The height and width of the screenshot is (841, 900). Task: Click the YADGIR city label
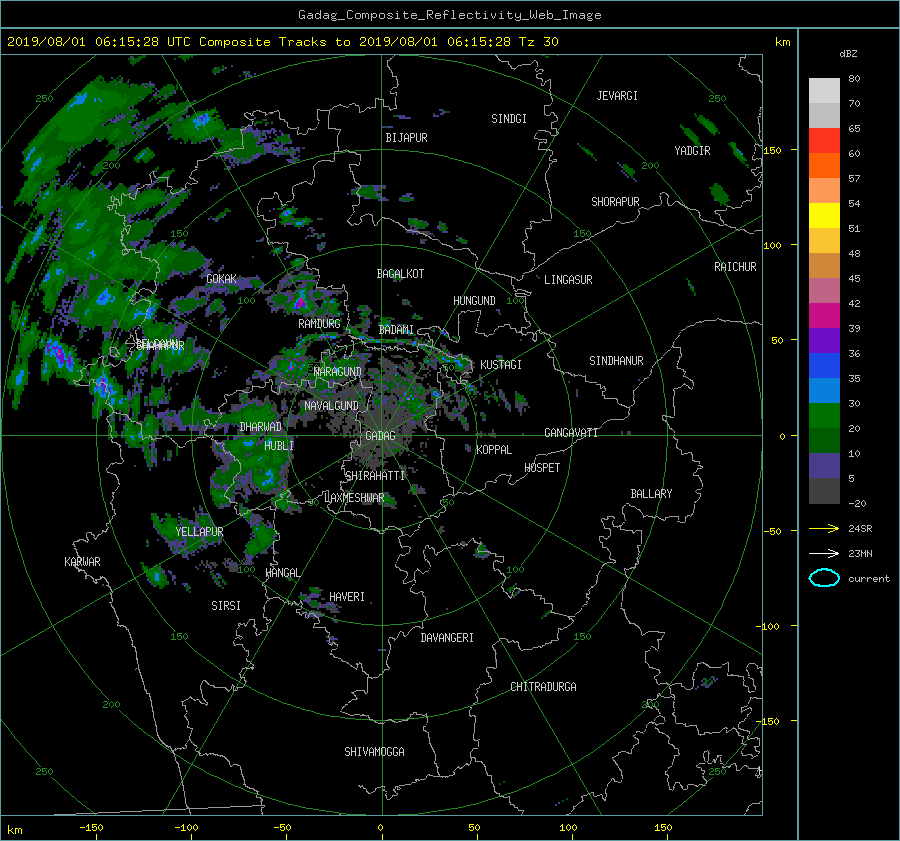692,151
